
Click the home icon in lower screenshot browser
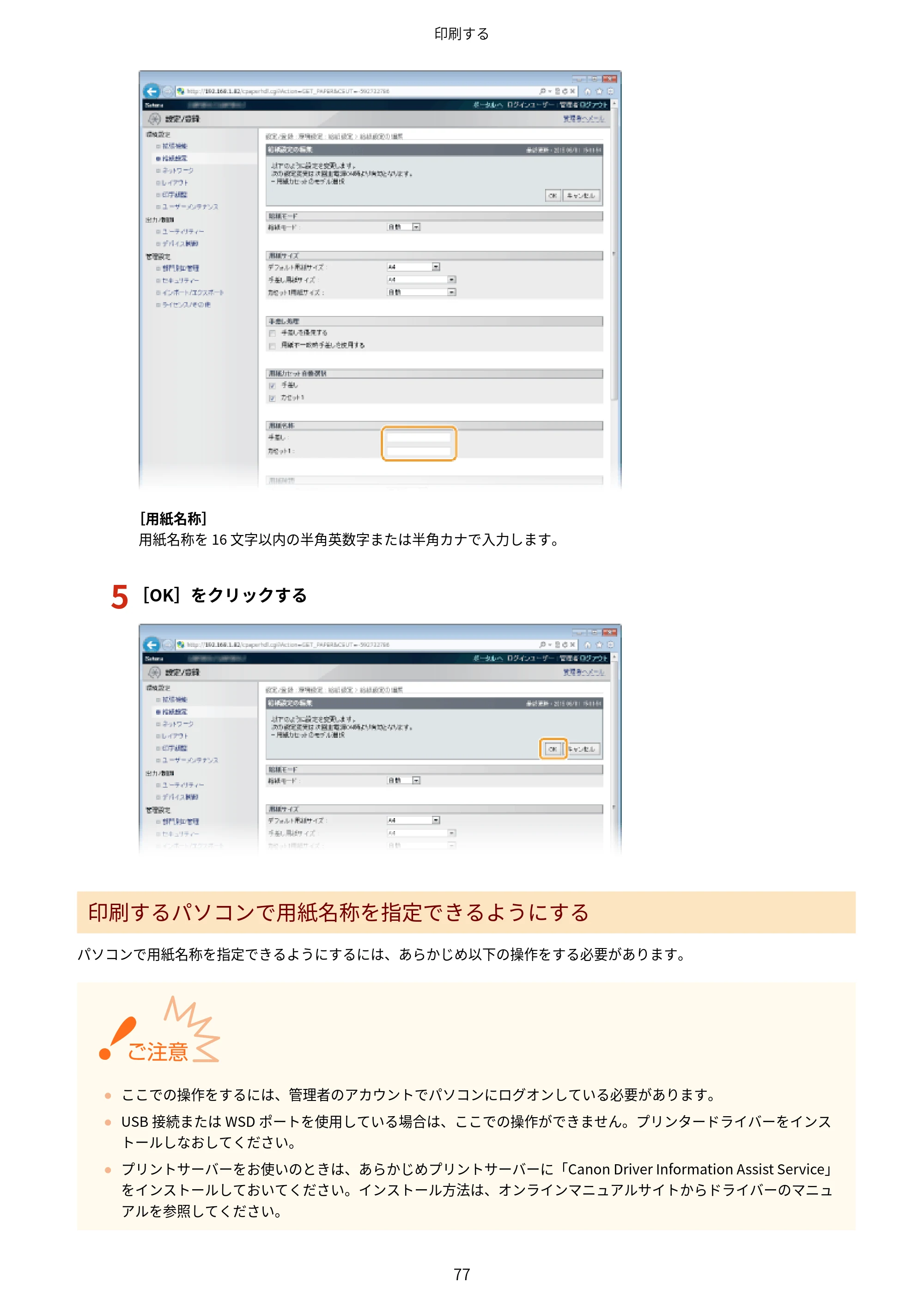[588, 644]
